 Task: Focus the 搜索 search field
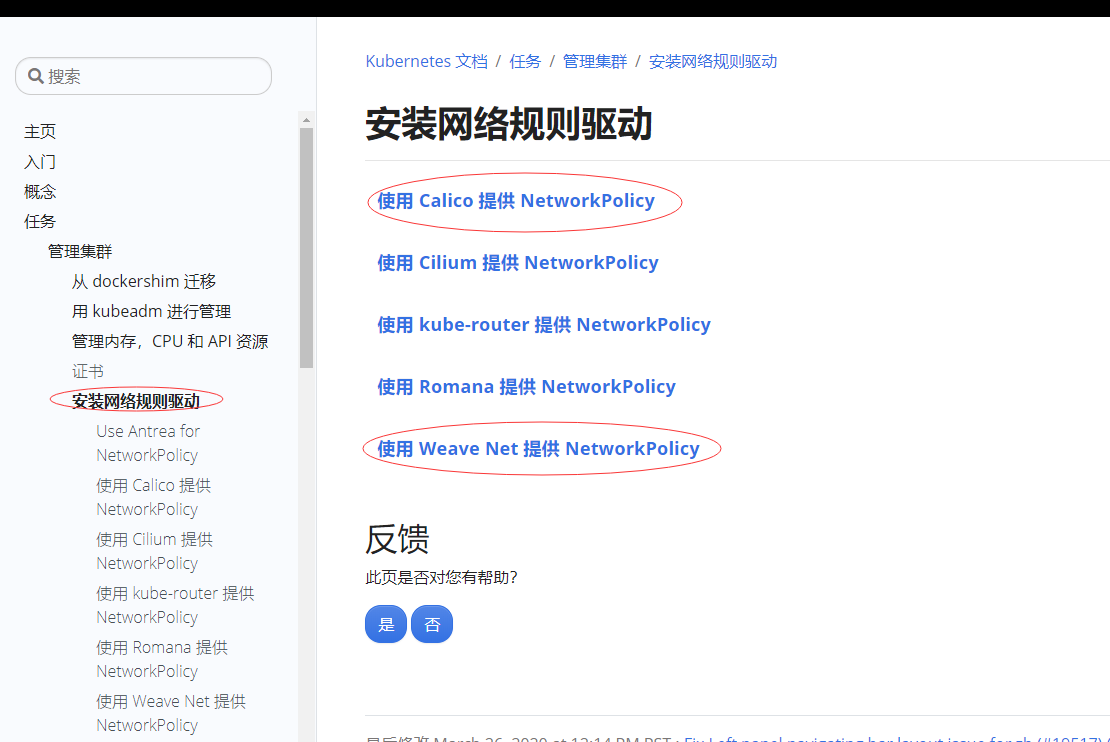pos(144,76)
